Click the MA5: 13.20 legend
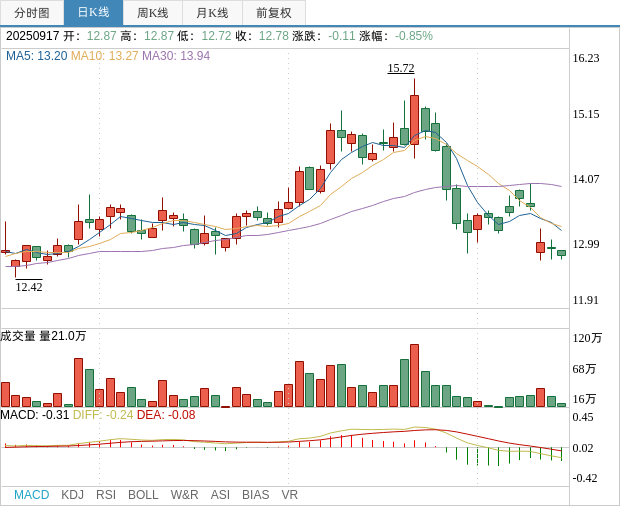This screenshot has height=506, width=620. click(37, 56)
